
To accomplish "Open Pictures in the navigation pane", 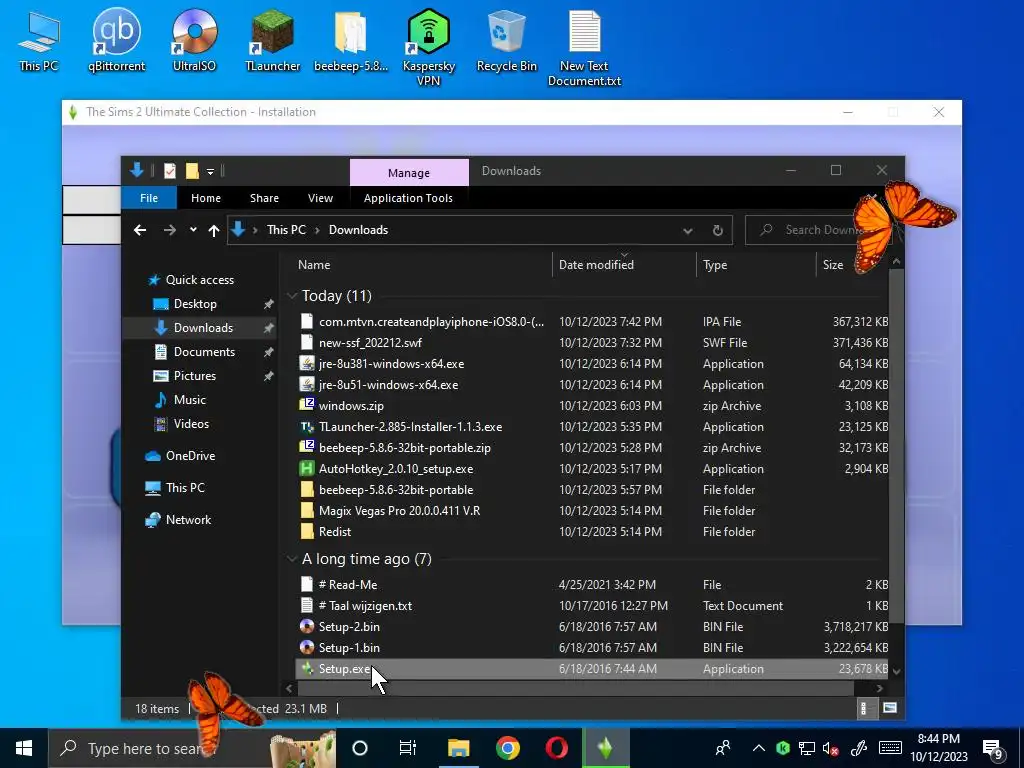I will point(194,376).
